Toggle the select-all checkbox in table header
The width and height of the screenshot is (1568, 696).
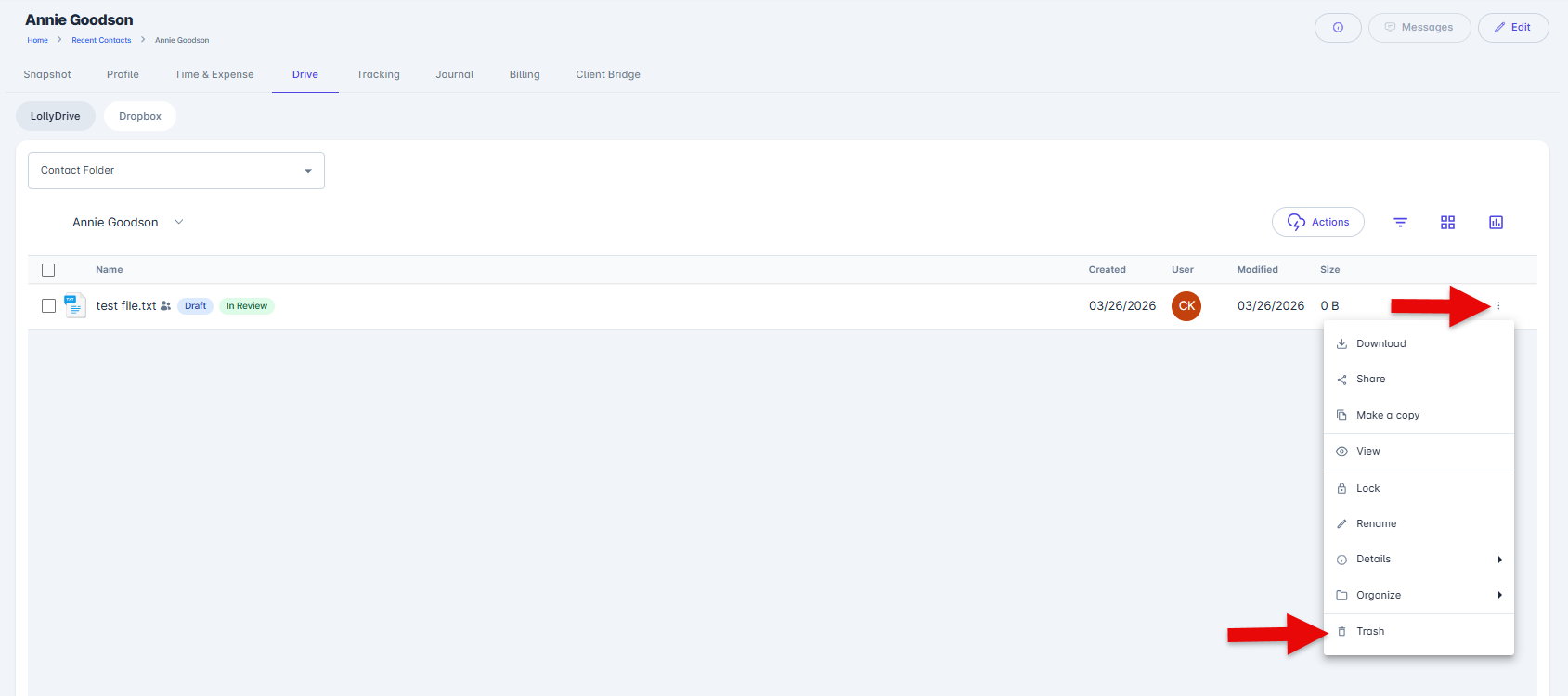click(48, 270)
